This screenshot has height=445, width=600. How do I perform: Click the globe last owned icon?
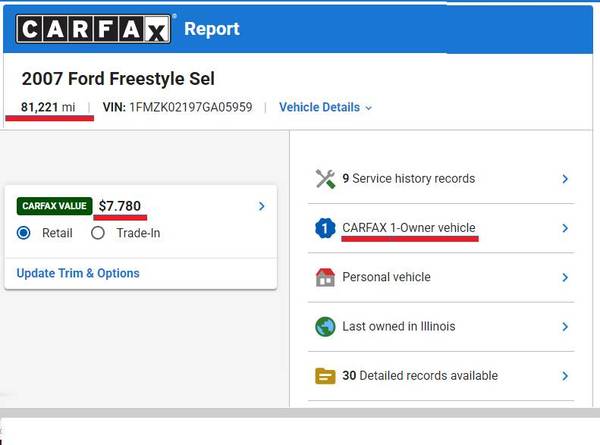(325, 327)
